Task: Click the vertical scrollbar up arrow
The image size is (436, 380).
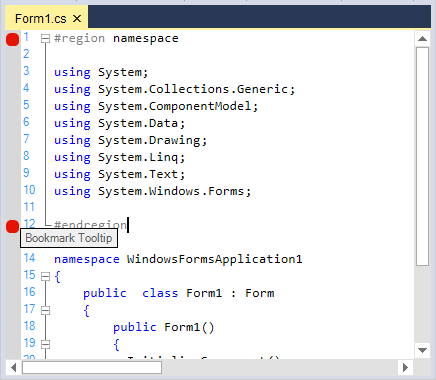Action: pyautogui.click(x=422, y=39)
